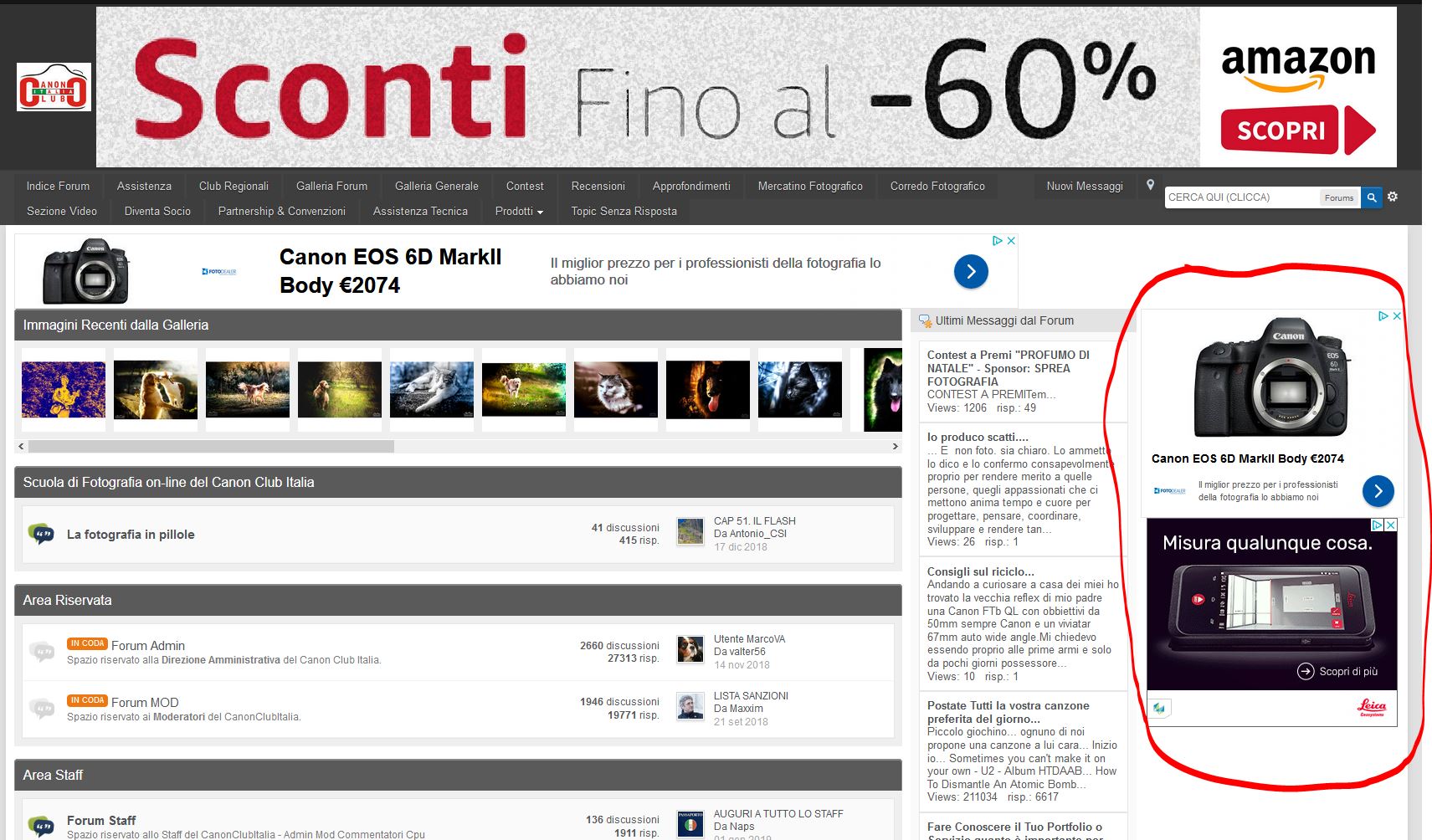Open the black wolf gallery thumbnail
The height and width of the screenshot is (840, 1432).
(800, 390)
